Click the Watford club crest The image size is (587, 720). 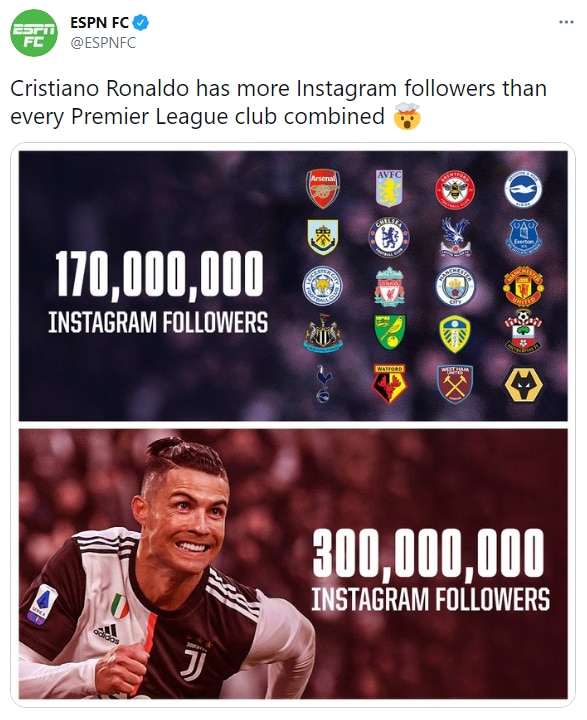389,384
